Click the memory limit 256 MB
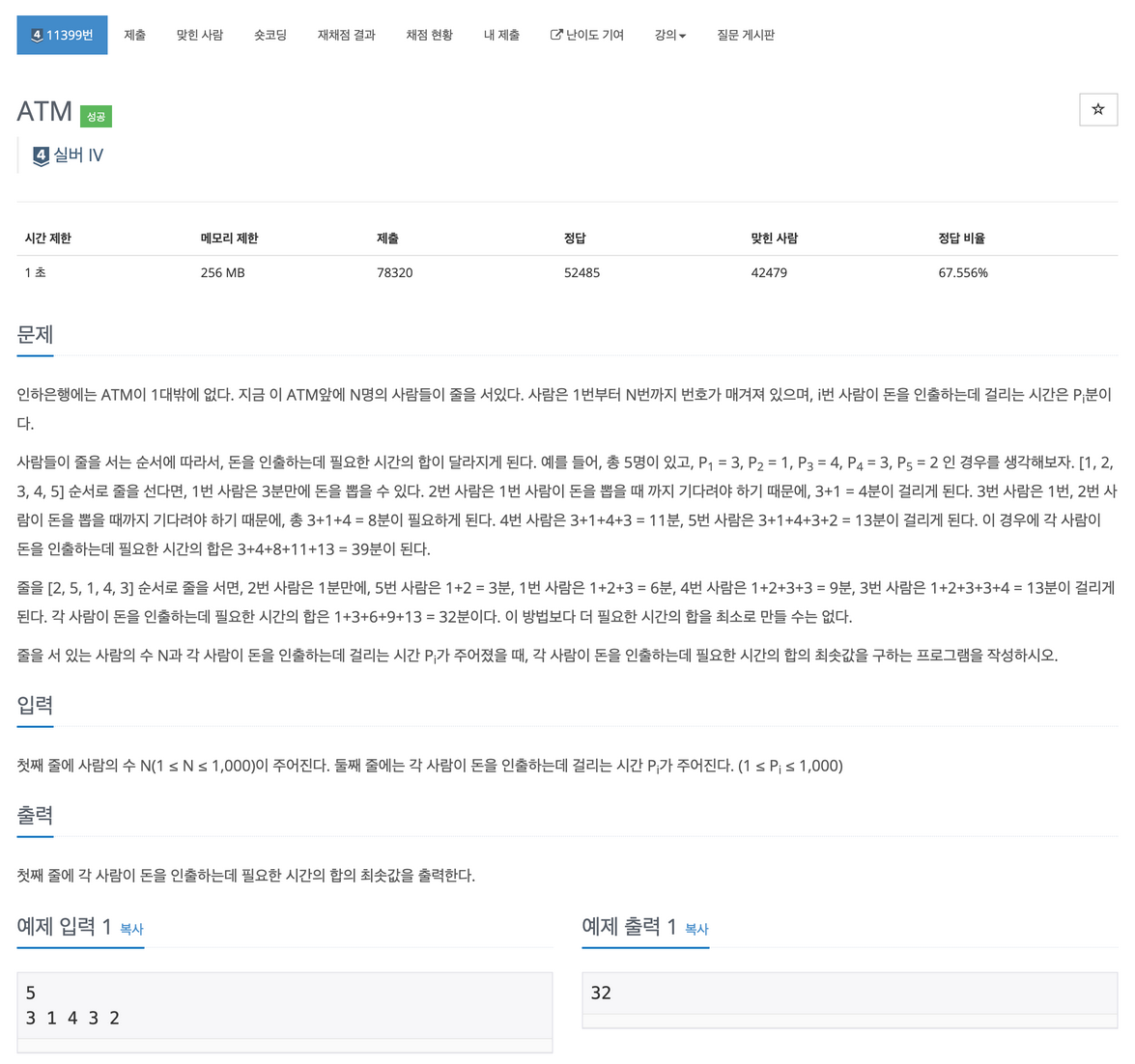 pos(222,272)
